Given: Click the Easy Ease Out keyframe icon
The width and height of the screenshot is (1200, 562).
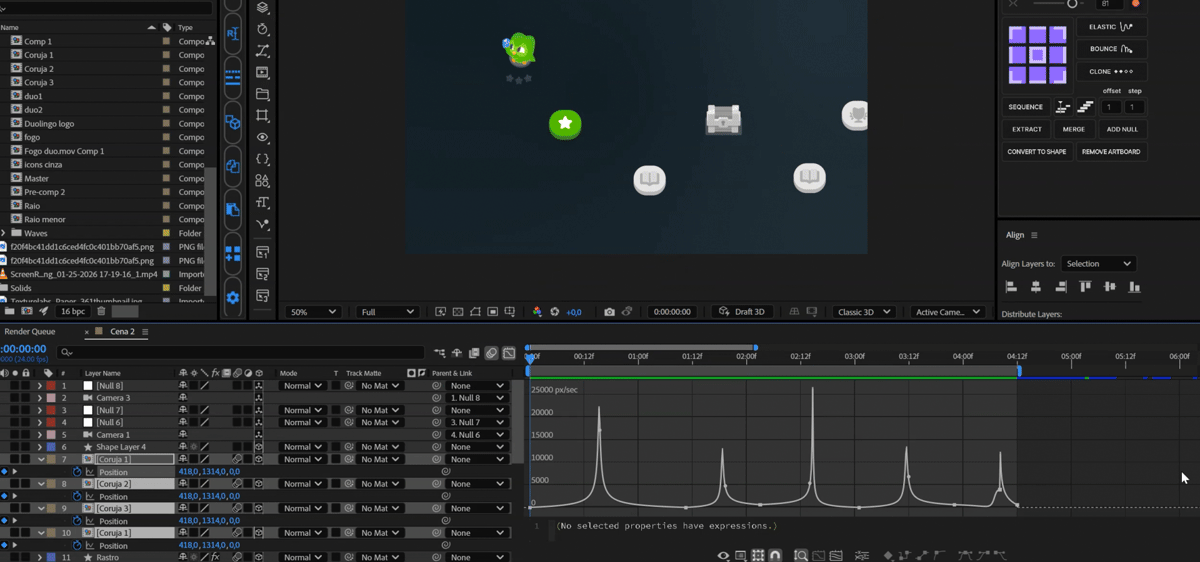Looking at the screenshot, I should pos(1000,555).
